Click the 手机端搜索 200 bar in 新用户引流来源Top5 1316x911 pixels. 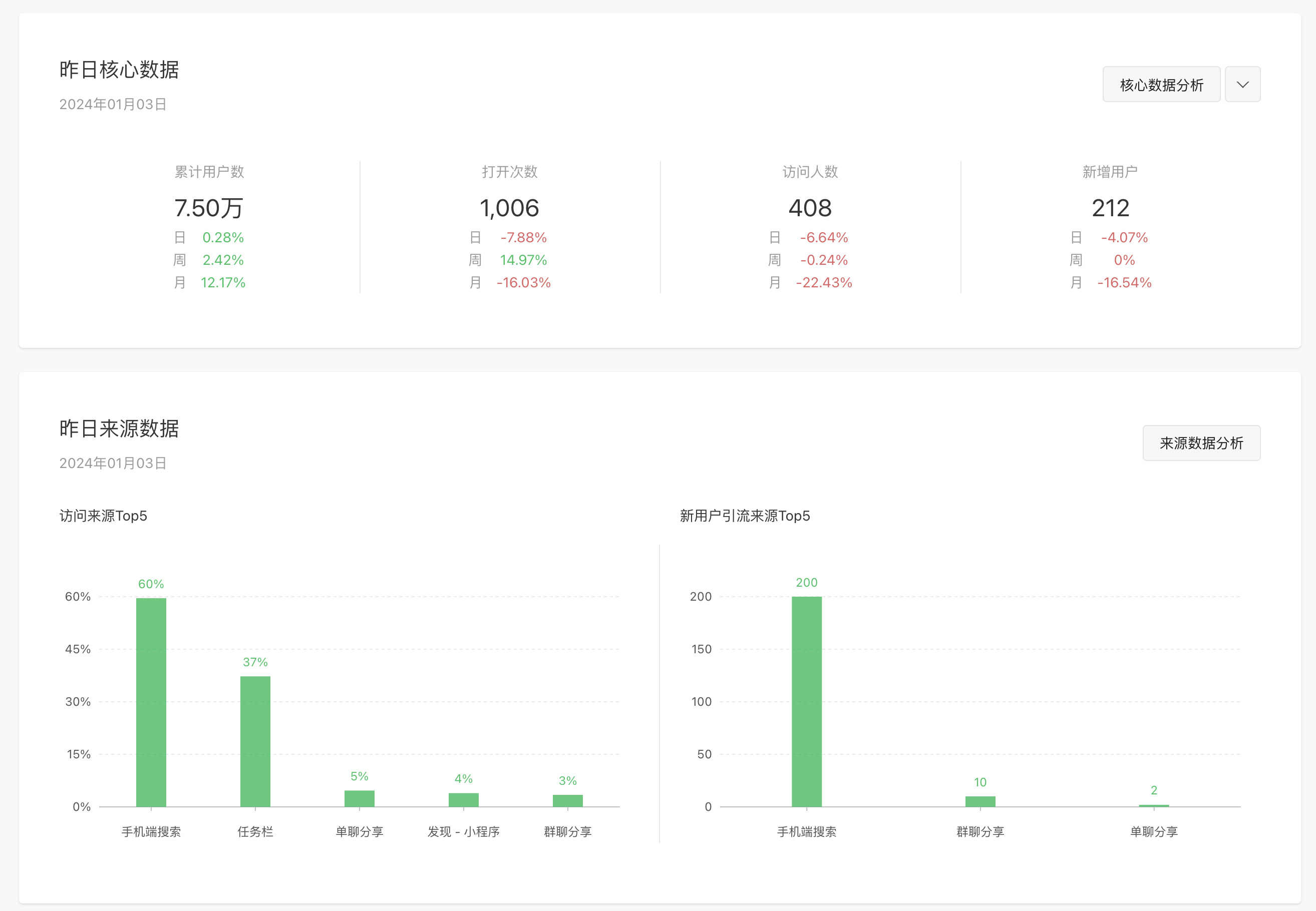pos(806,701)
